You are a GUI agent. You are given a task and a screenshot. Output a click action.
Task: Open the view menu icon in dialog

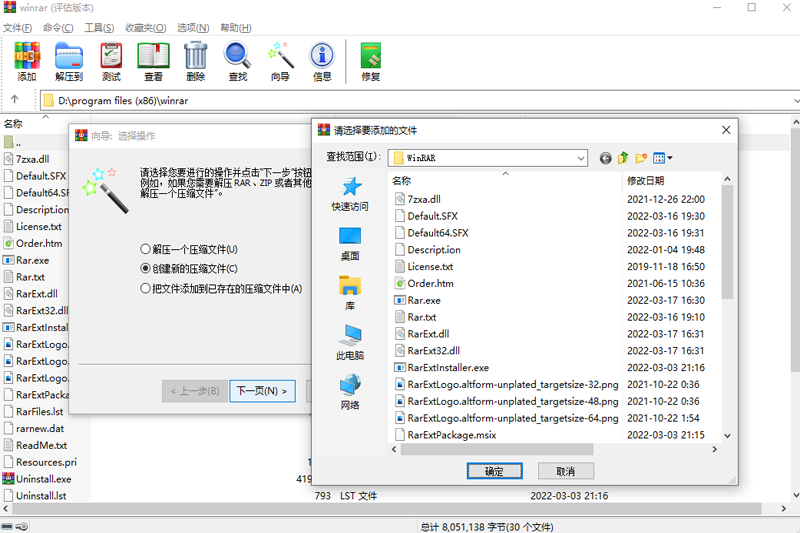[x=663, y=158]
